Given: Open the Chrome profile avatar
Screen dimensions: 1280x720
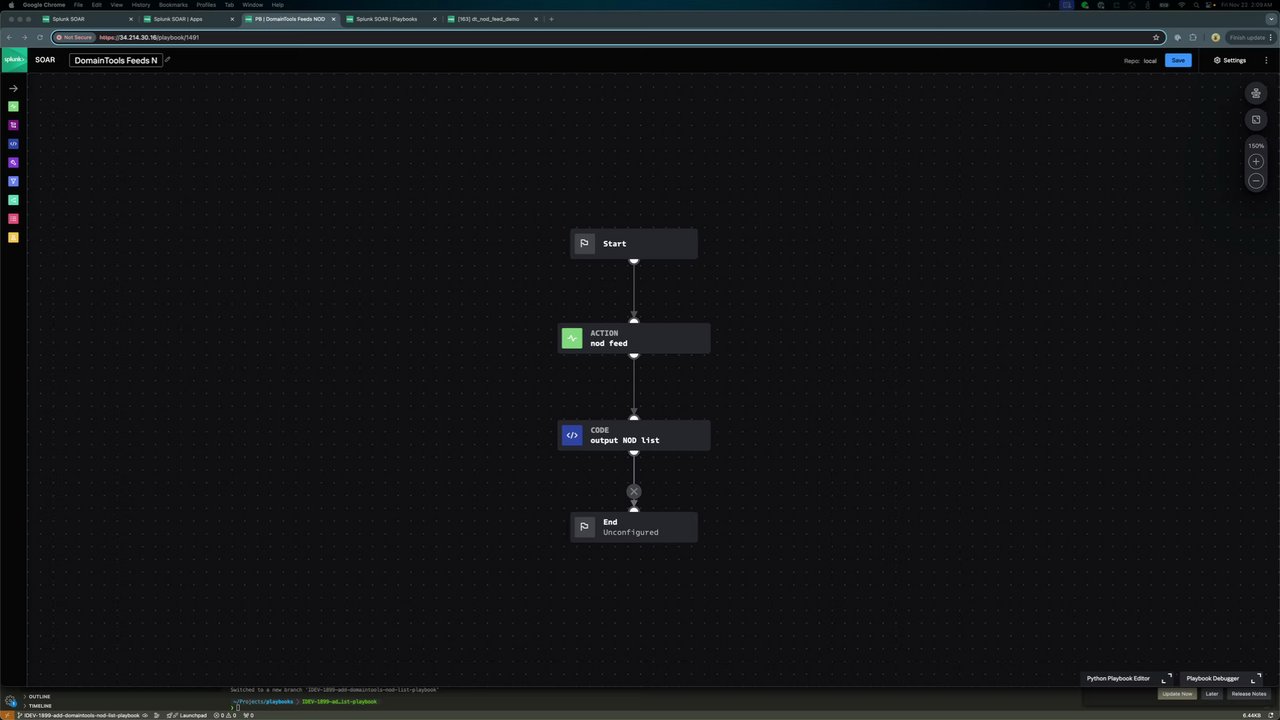Looking at the screenshot, I should (x=1216, y=37).
